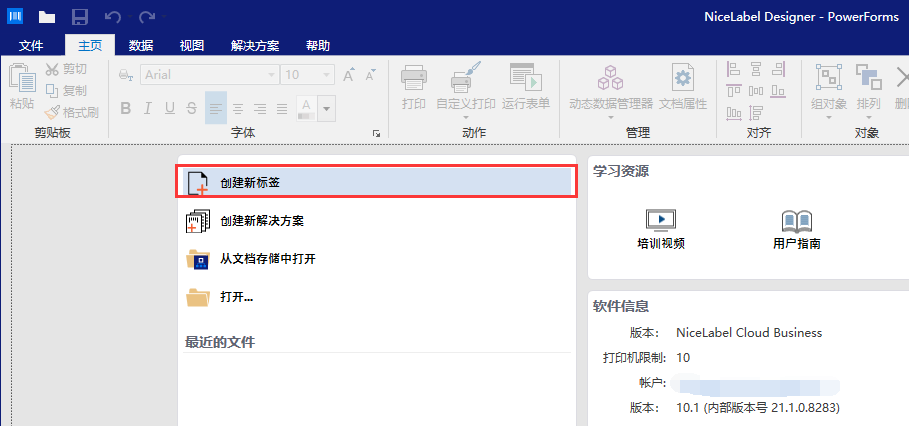Open the User Guide (用户指南)
Image resolution: width=909 pixels, height=426 pixels.
[796, 228]
